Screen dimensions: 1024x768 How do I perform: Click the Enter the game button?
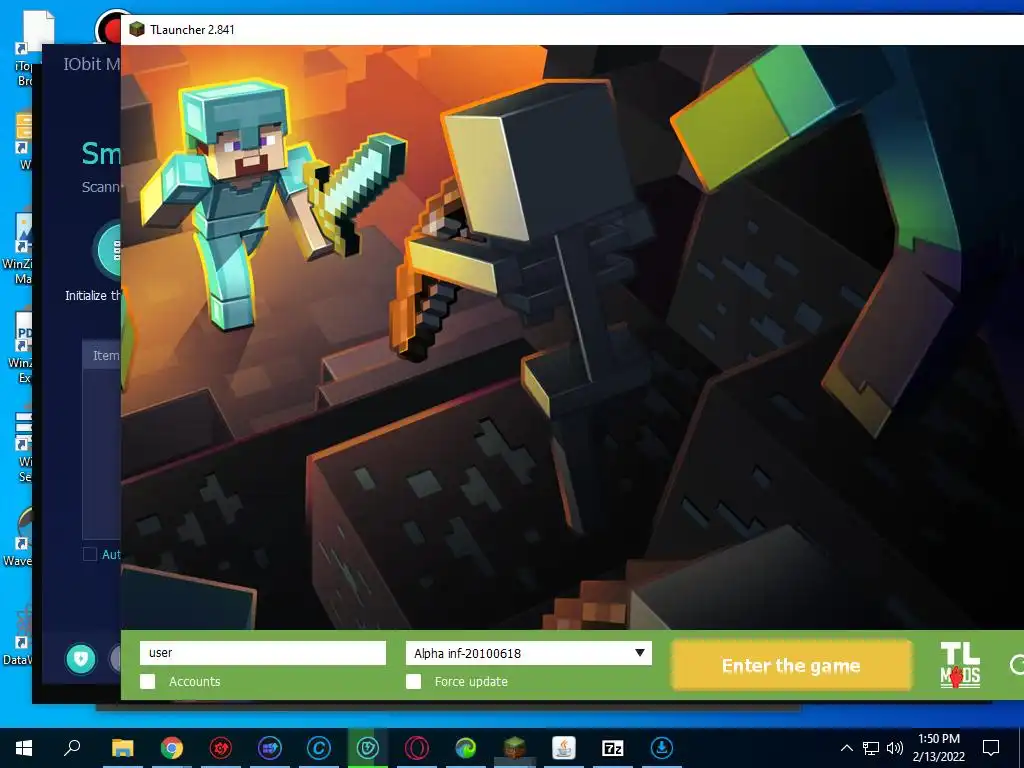click(791, 665)
